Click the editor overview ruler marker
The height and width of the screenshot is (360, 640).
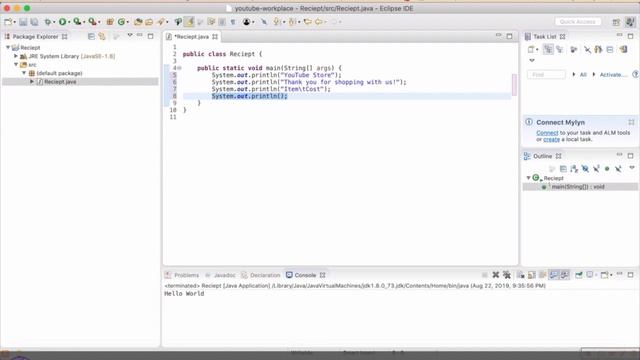point(514,84)
